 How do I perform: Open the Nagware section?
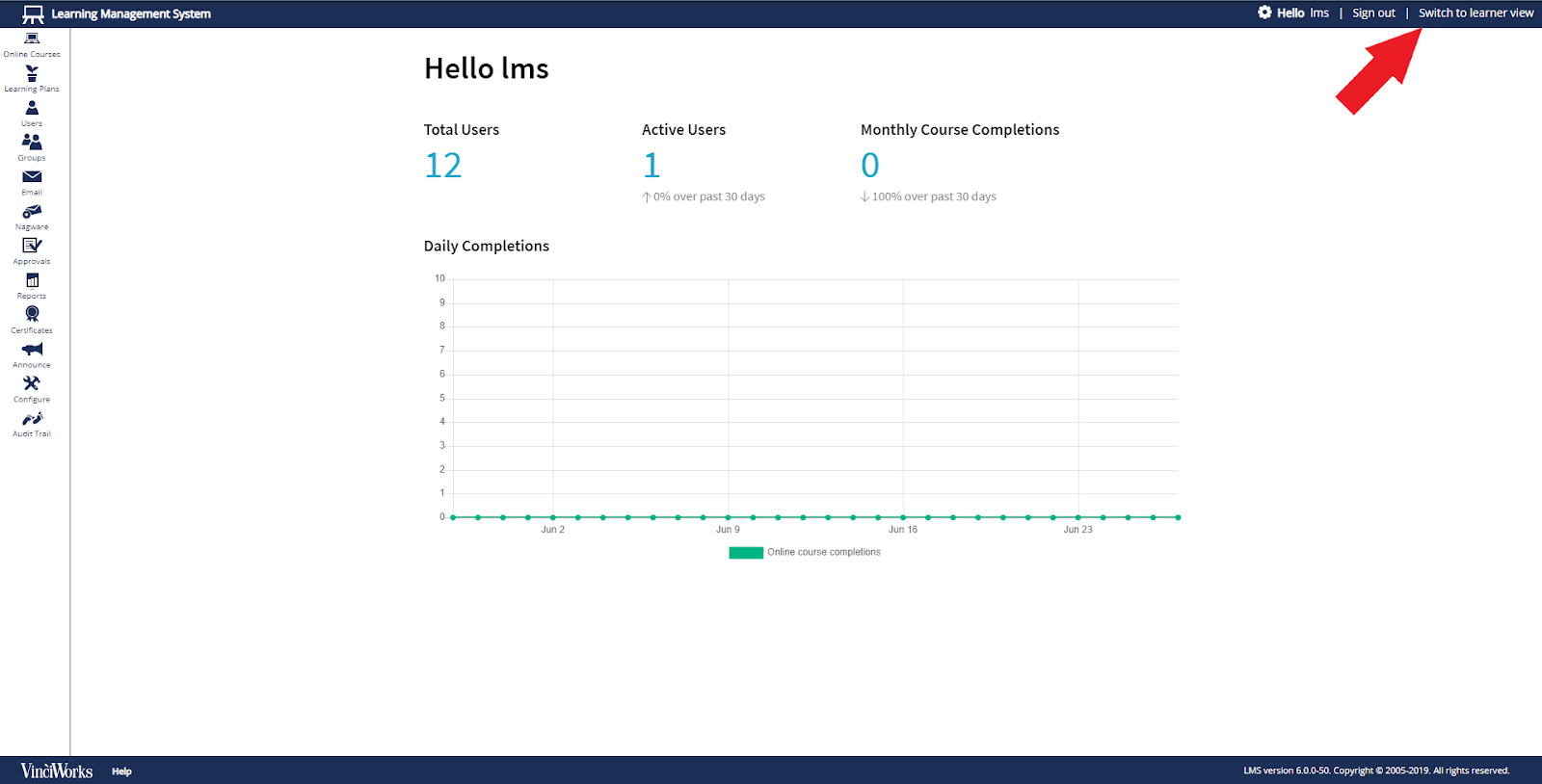pyautogui.click(x=32, y=212)
